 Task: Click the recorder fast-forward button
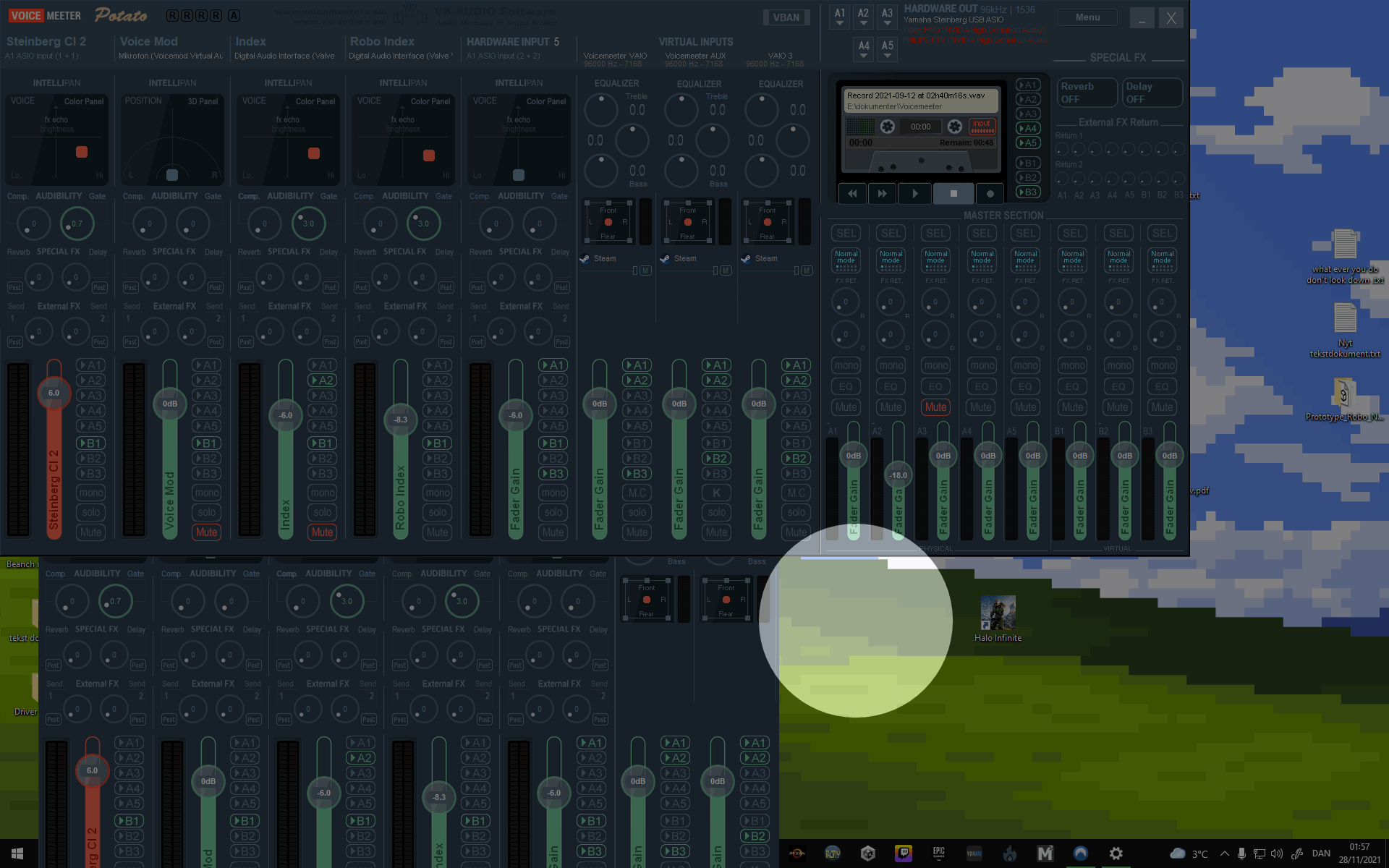pyautogui.click(x=882, y=194)
